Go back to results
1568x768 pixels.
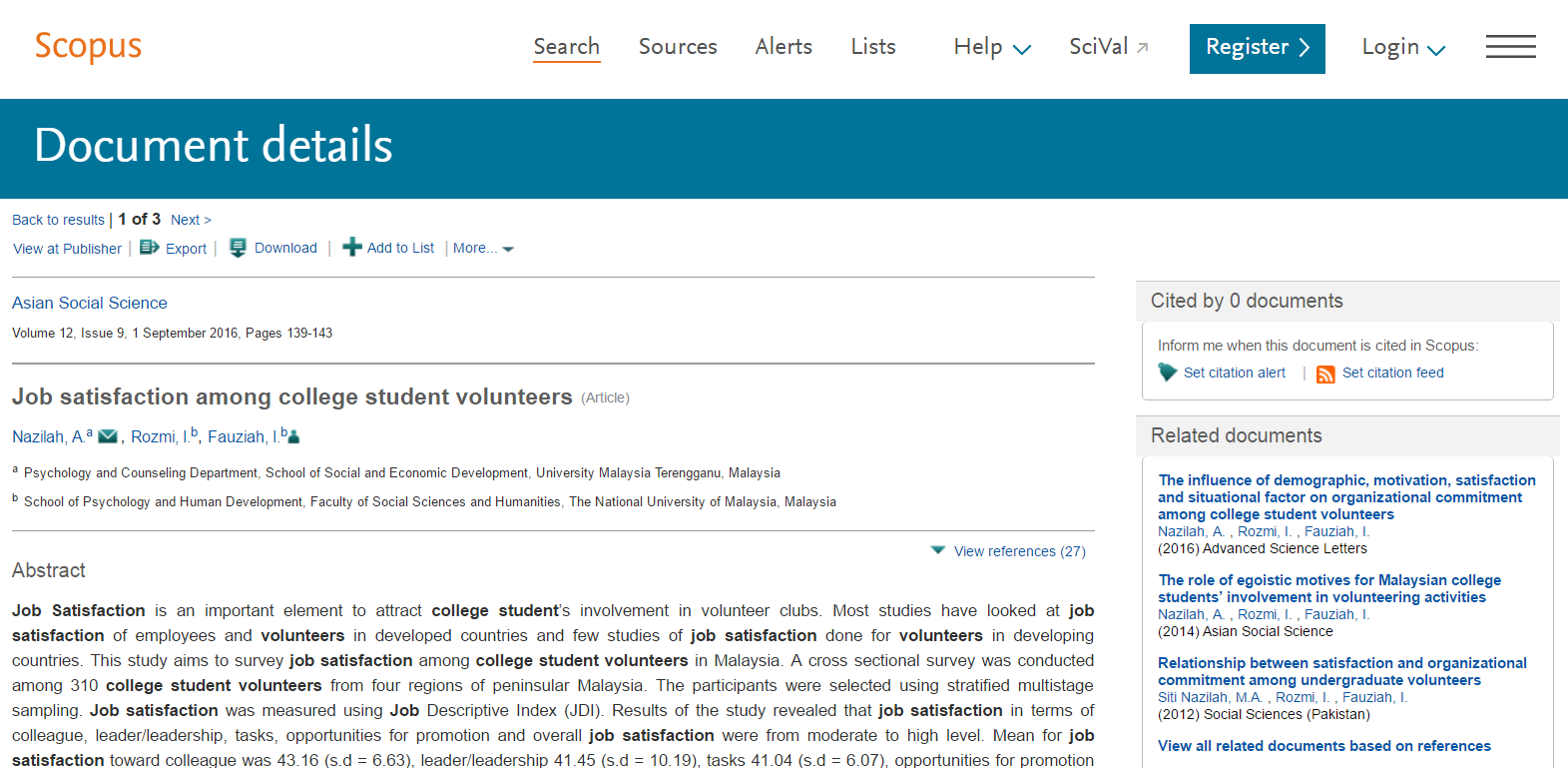[x=58, y=220]
